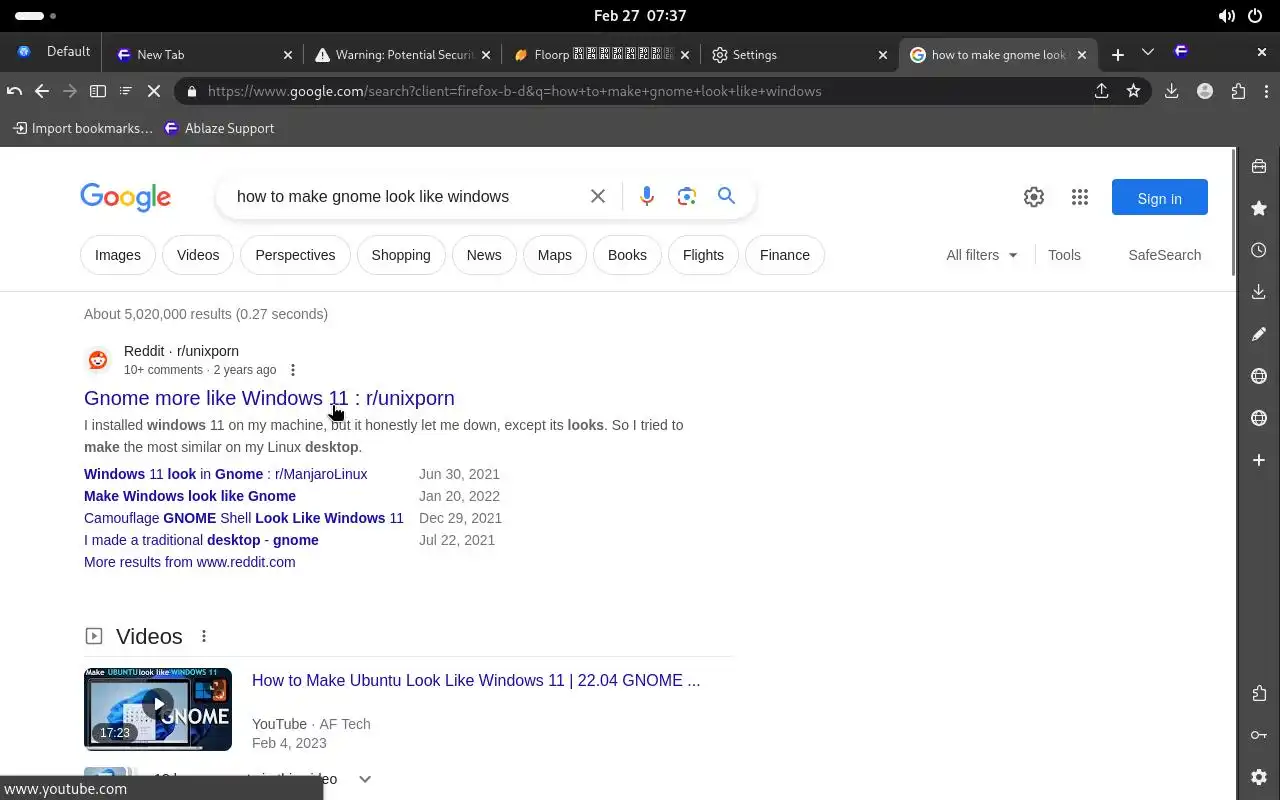Clear the search query with X

tap(598, 196)
